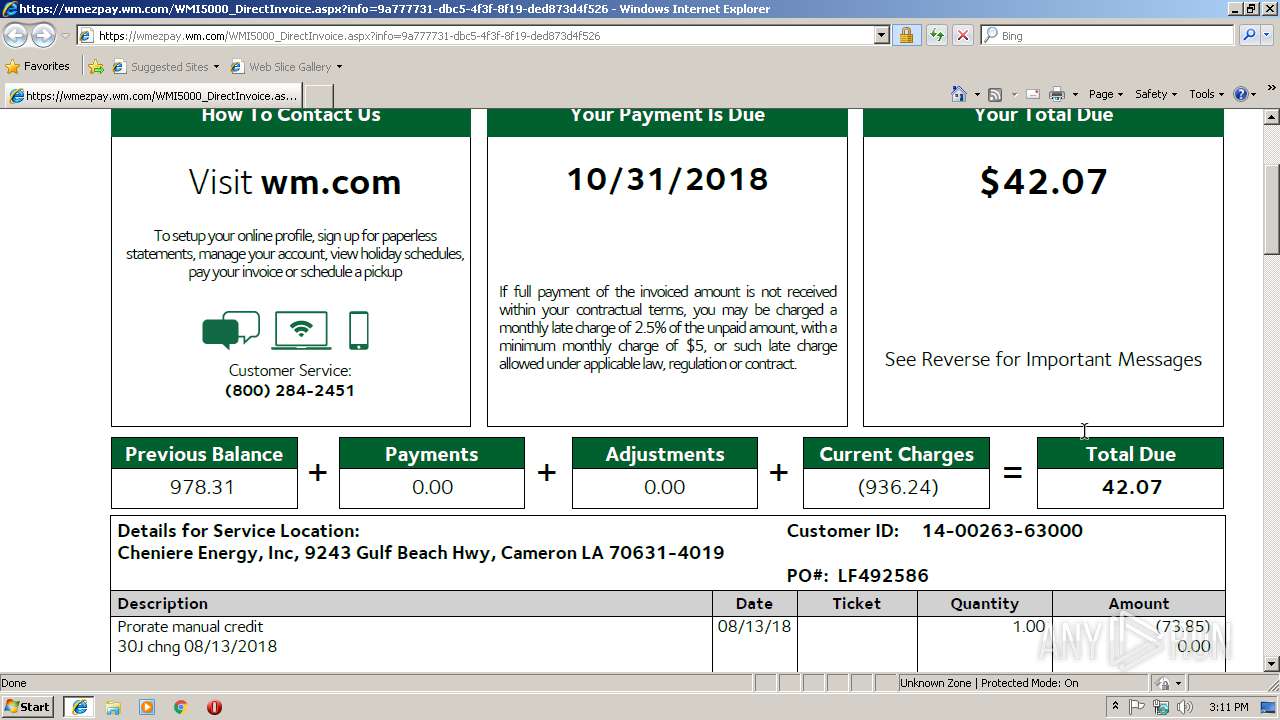Viewport: 1280px width, 720px height.
Task: Click the security lock icon in address bar
Action: click(906, 36)
